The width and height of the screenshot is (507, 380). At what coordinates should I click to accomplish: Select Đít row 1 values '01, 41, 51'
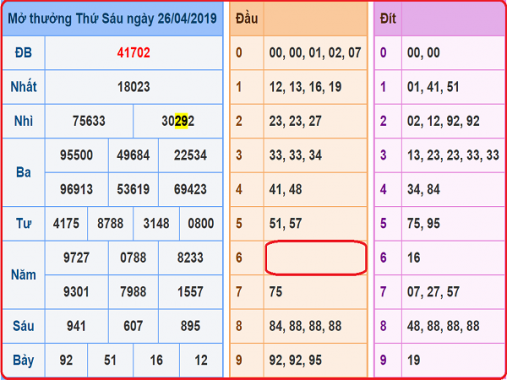[433, 87]
